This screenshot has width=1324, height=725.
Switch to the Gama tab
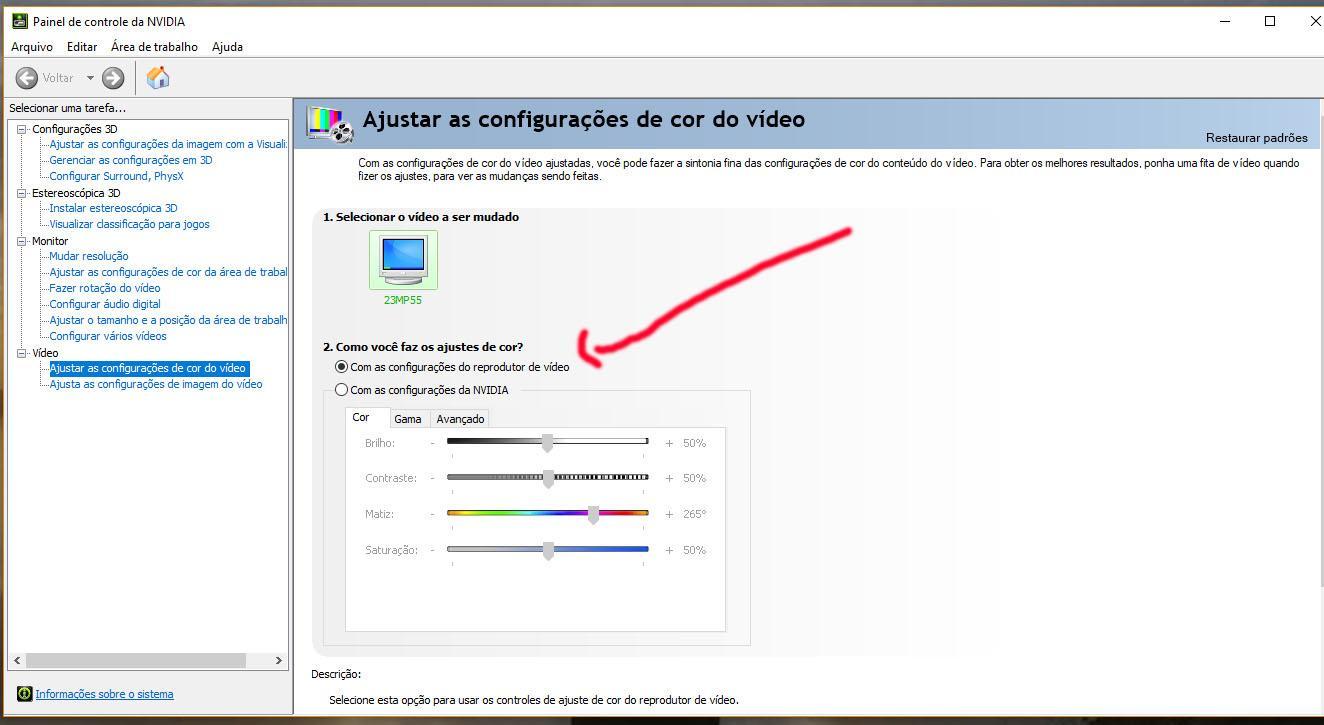408,419
